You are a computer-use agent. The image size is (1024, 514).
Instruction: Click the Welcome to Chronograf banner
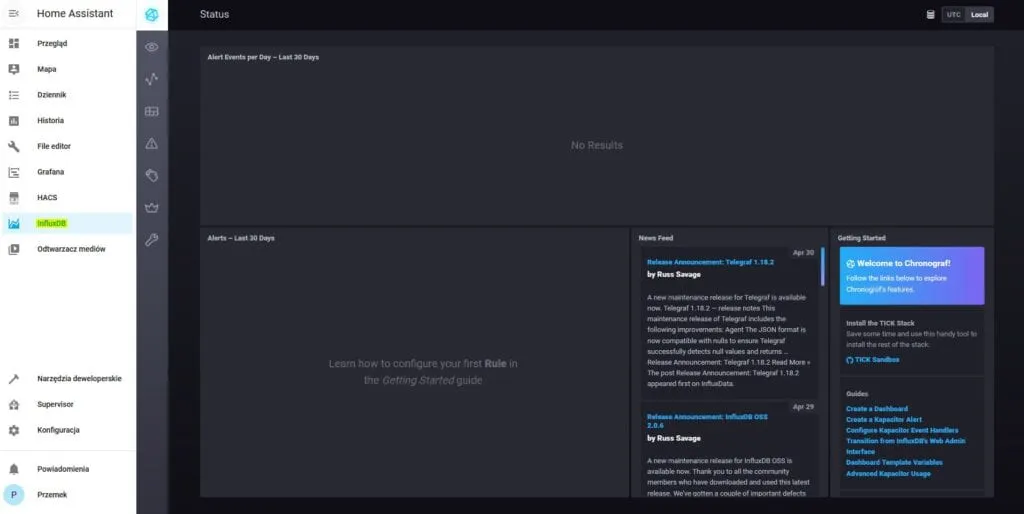pyautogui.click(x=912, y=276)
